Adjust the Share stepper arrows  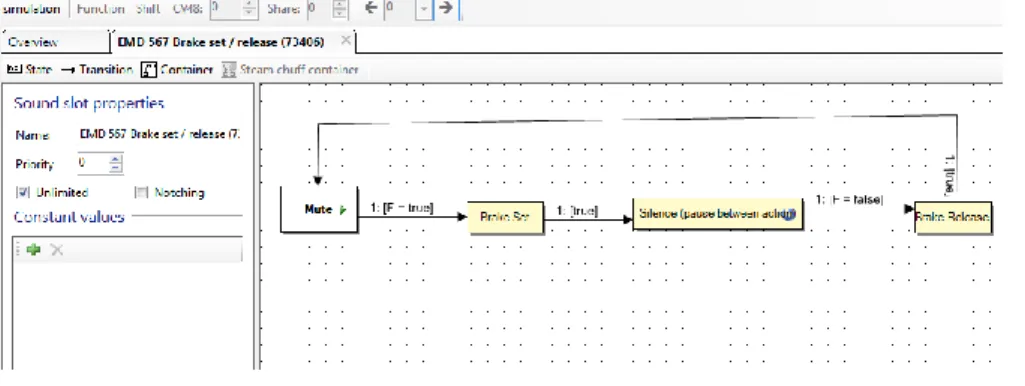[x=339, y=9]
